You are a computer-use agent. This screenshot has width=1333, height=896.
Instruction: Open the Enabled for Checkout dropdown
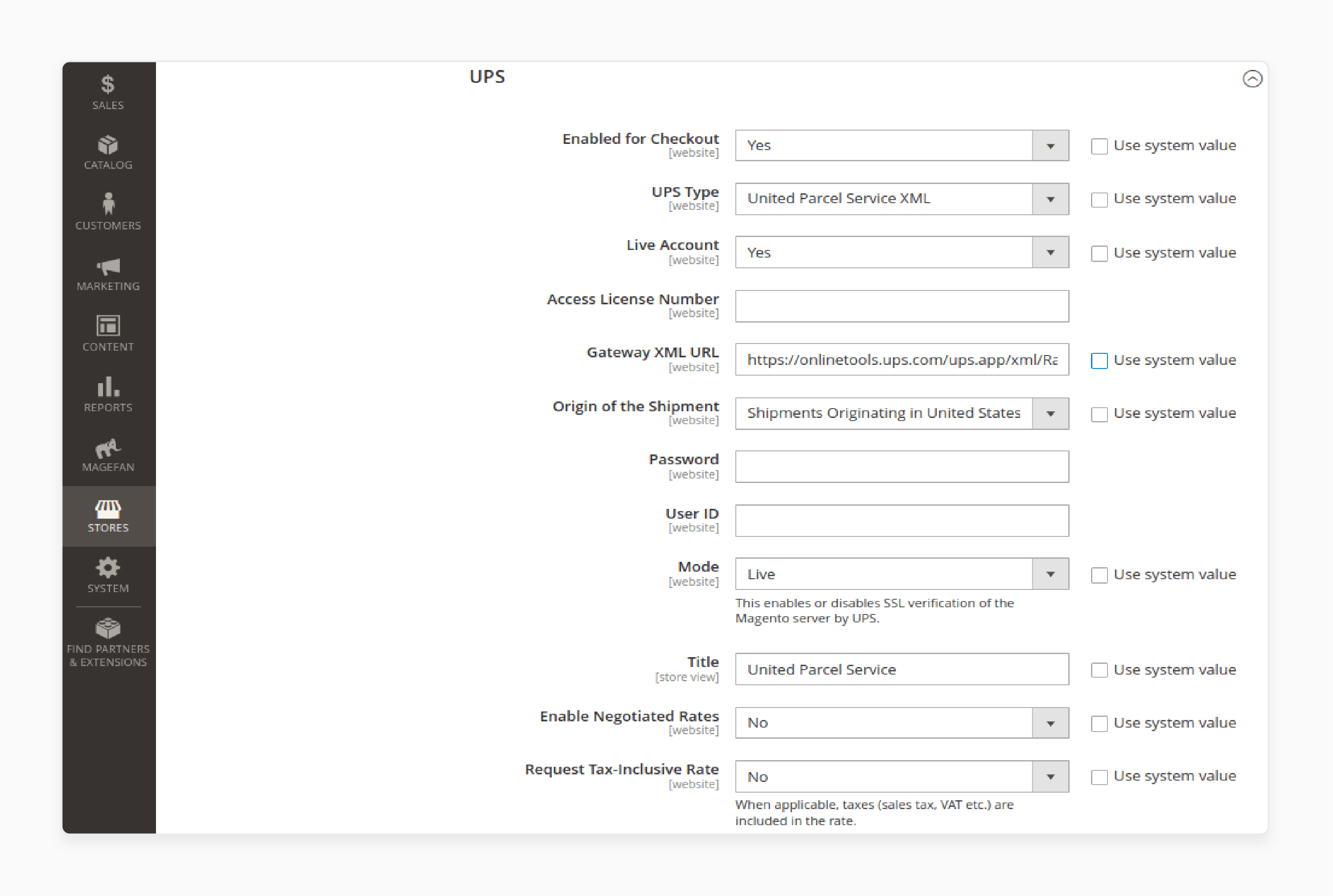click(x=902, y=146)
